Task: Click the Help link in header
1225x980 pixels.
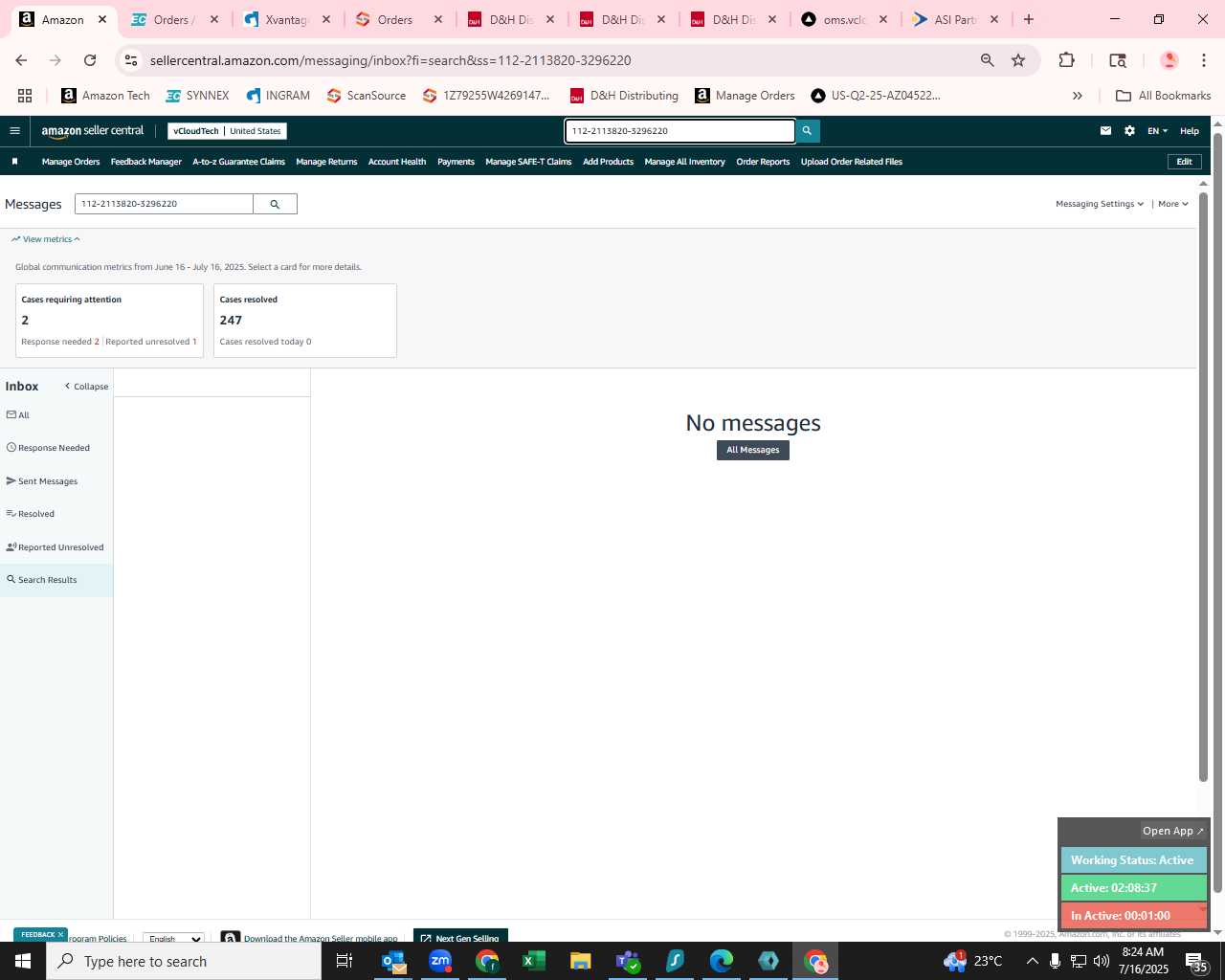Action: (x=1190, y=131)
